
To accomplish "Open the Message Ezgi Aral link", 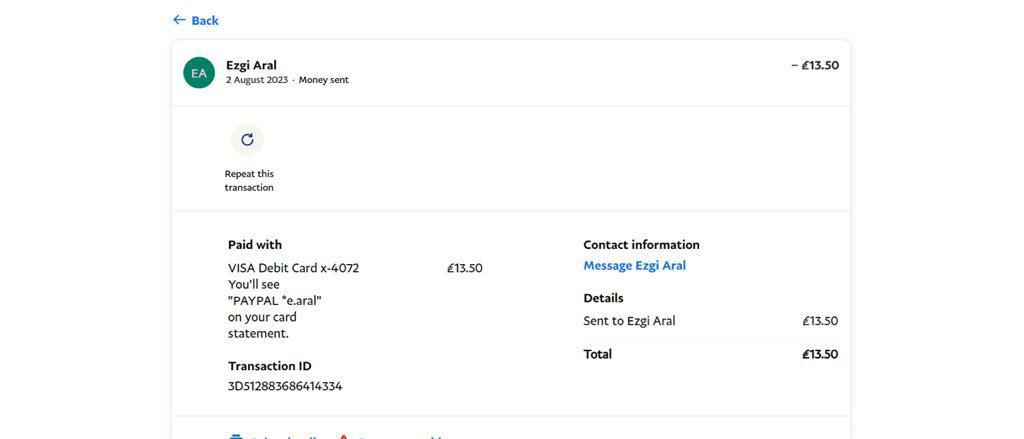I will tap(634, 266).
